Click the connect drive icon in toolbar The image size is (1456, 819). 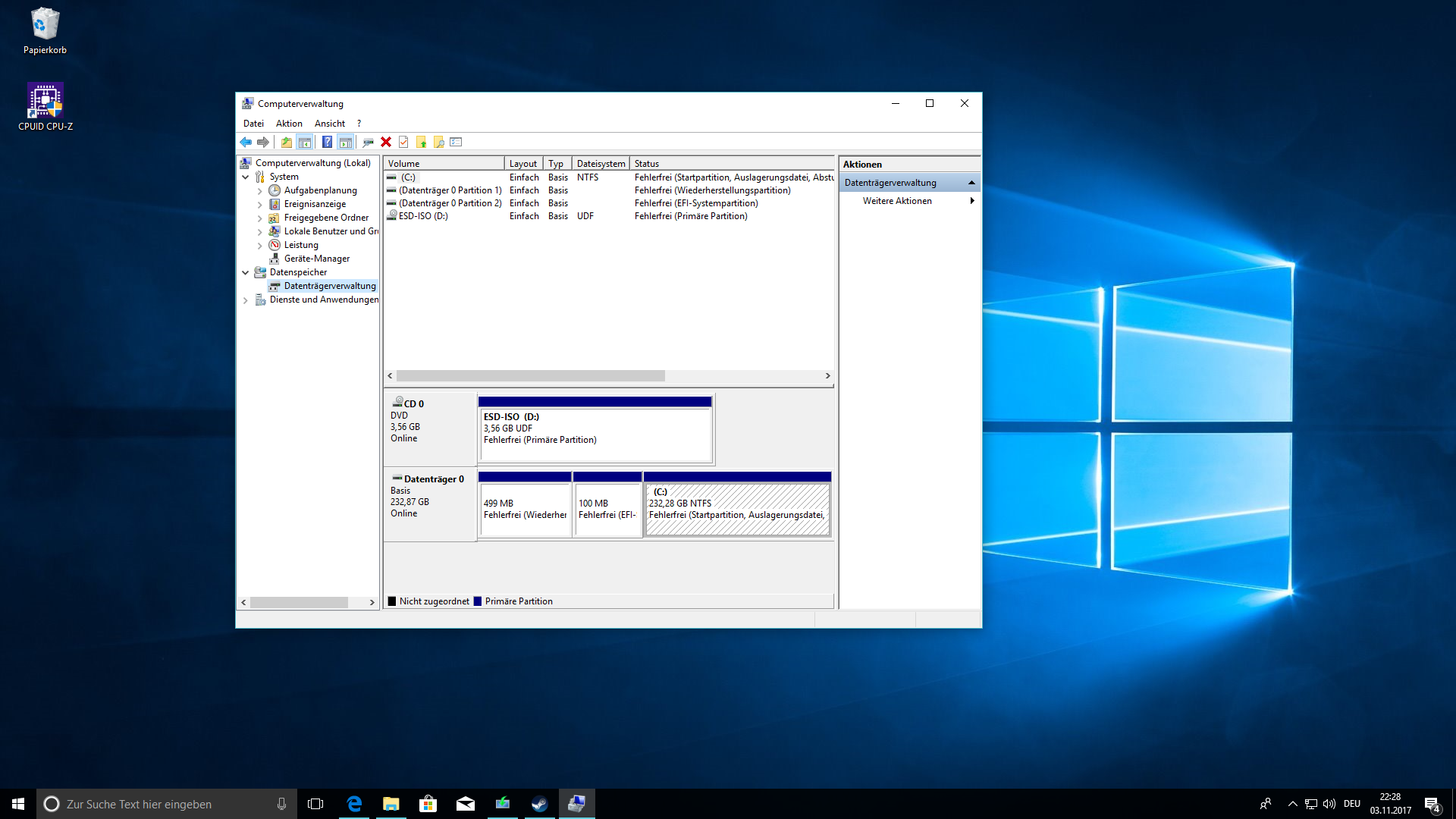click(368, 142)
